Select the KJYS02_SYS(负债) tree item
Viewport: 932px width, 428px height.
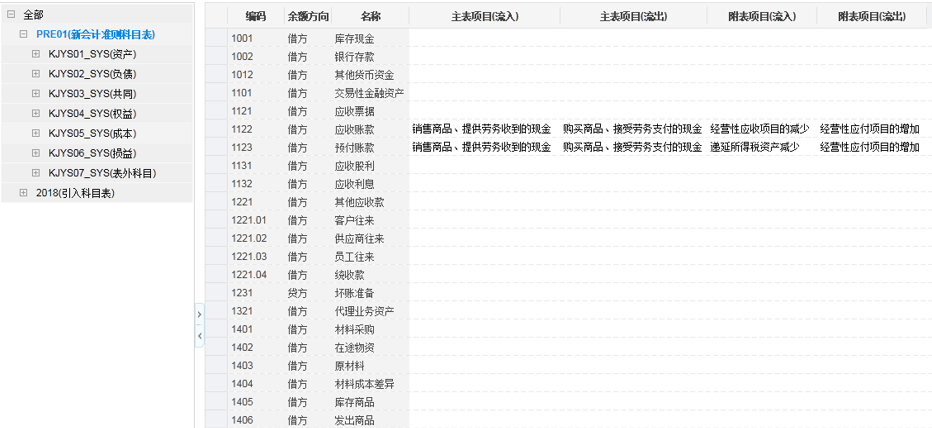tap(93, 74)
